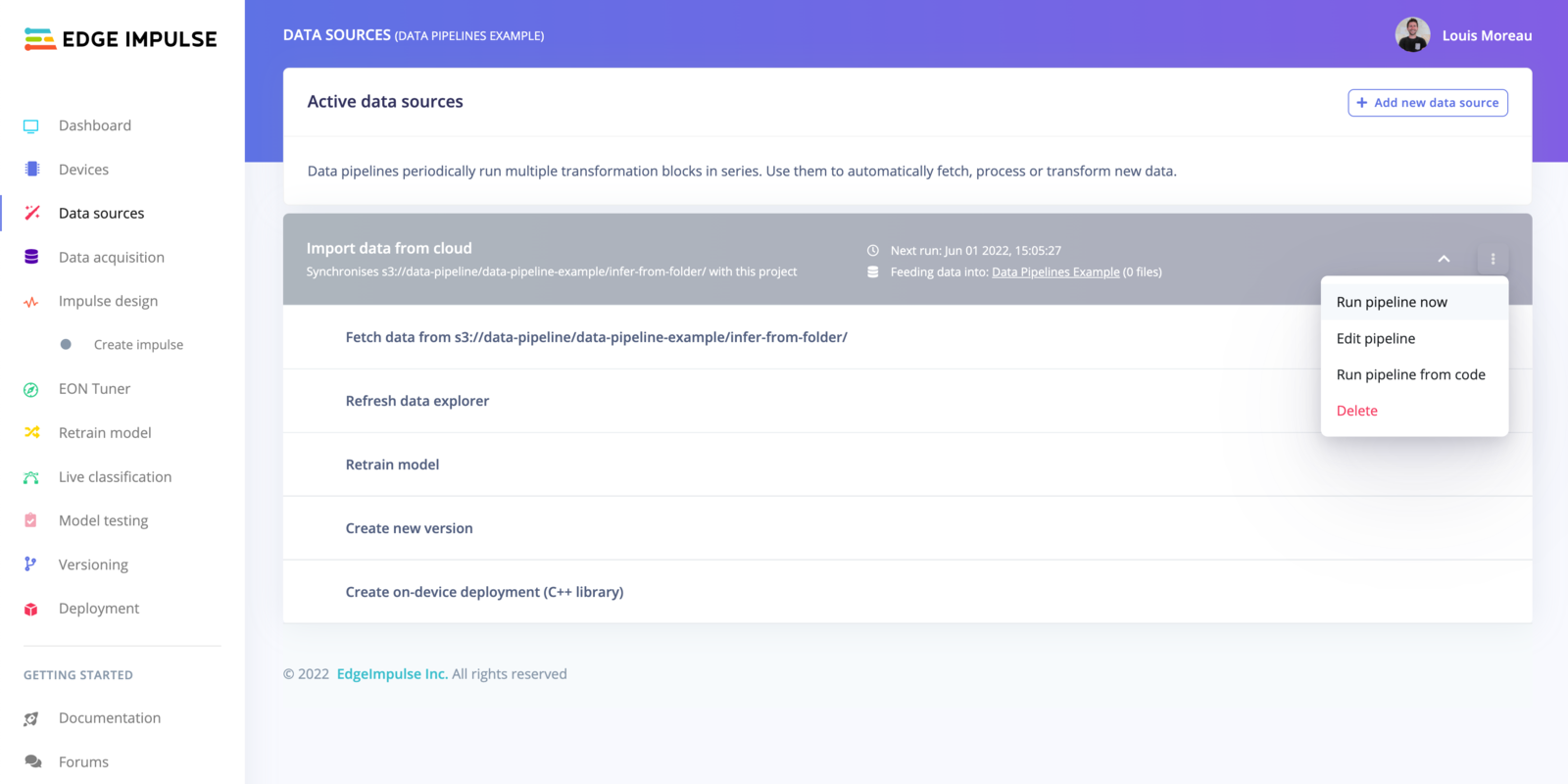Image resolution: width=1568 pixels, height=784 pixels.
Task: Open EON Tuner page
Action: coord(94,389)
